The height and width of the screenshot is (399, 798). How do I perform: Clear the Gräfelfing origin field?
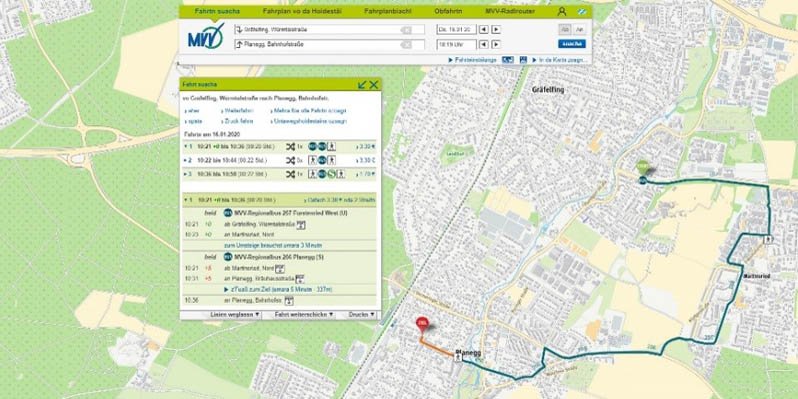click(x=406, y=30)
